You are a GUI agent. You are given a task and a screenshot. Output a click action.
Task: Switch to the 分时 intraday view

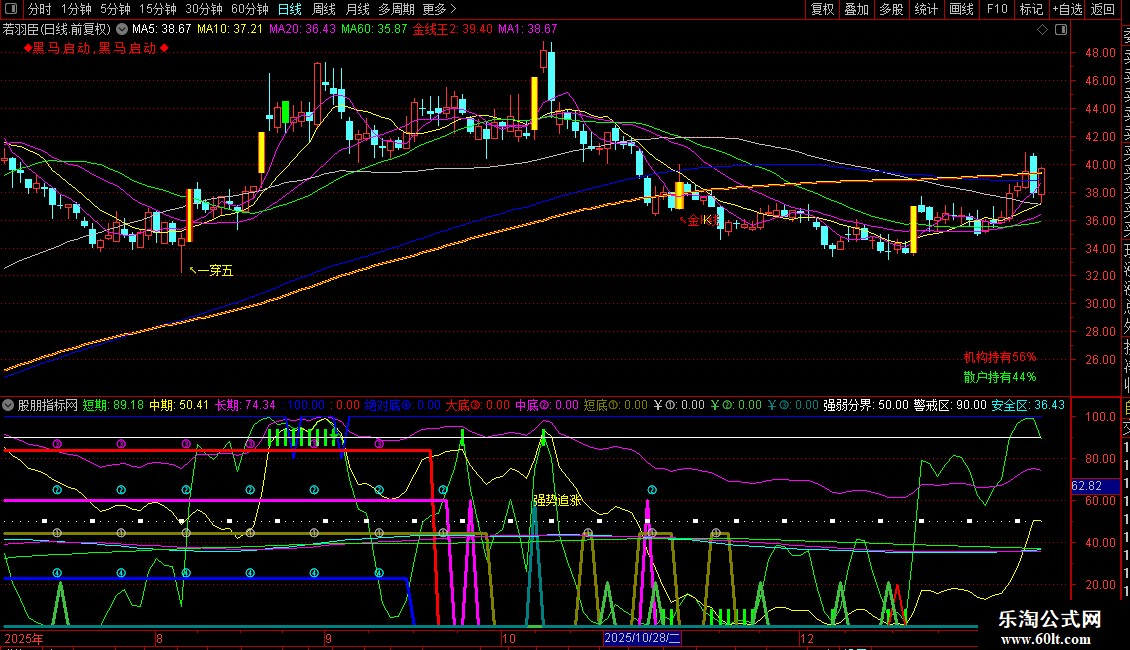[x=39, y=10]
